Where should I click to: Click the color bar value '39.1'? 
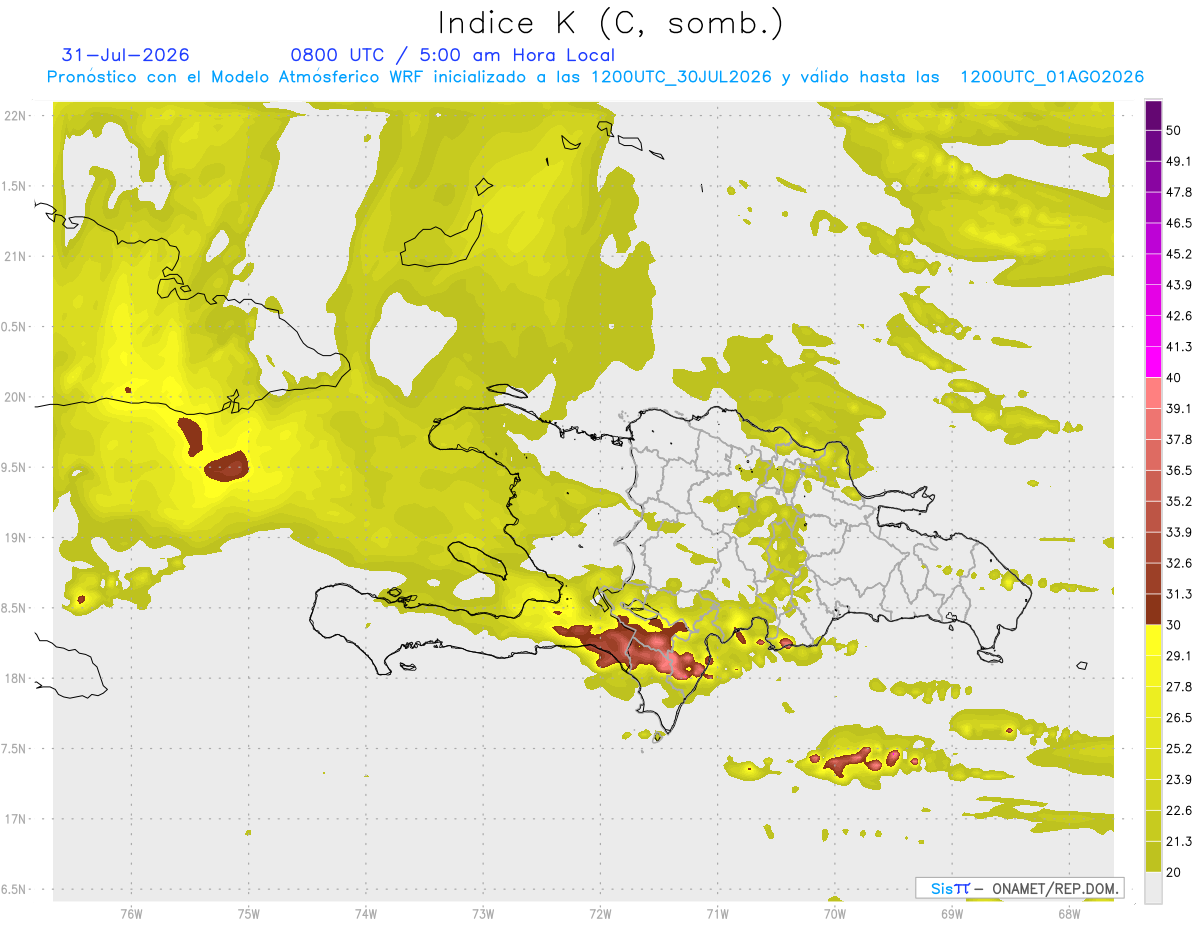coord(1179,408)
